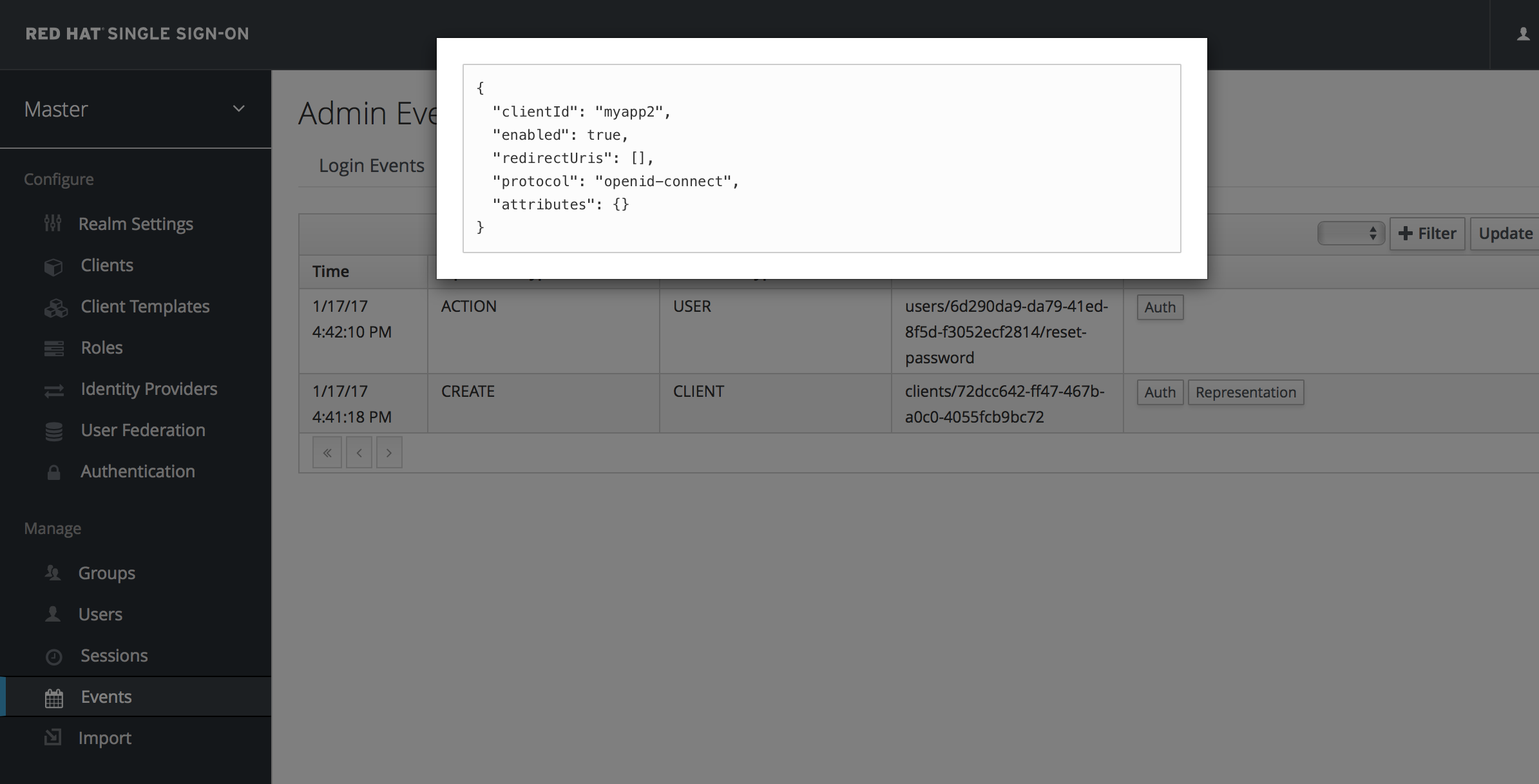This screenshot has height=784, width=1539.
Task: Switch to the Login Events tab
Action: click(371, 166)
